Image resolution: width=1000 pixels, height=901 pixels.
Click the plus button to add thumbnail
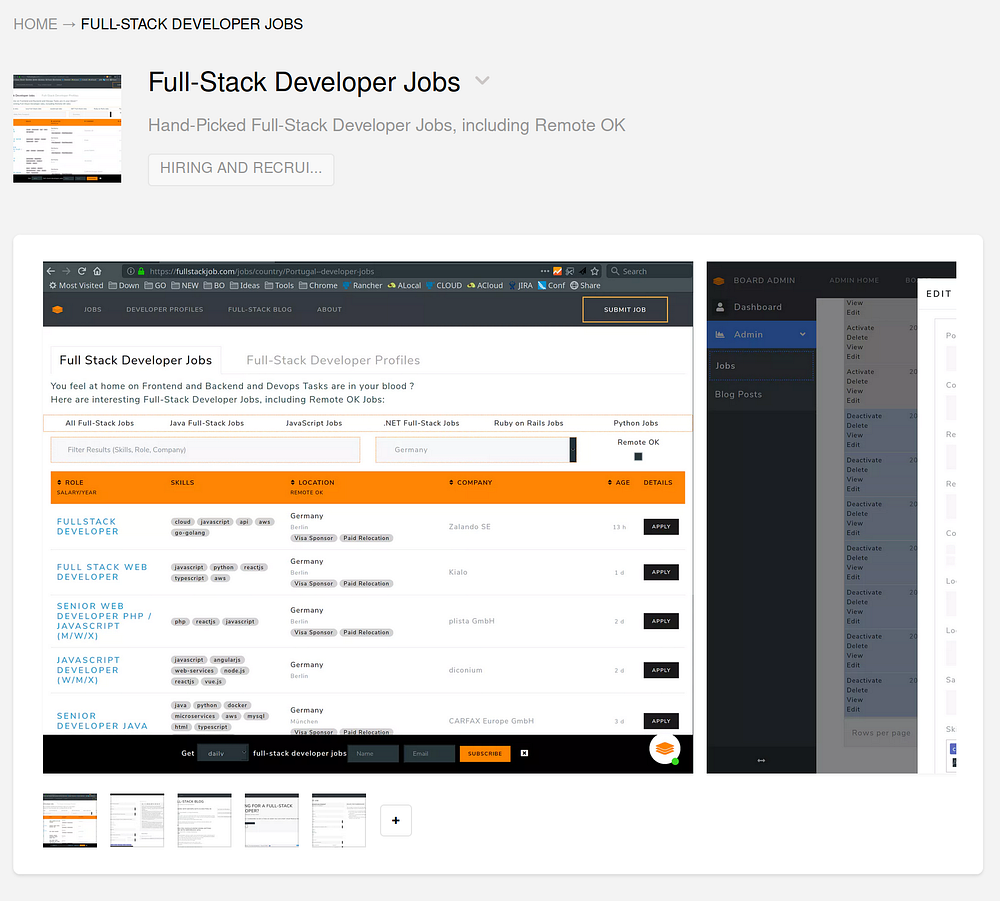coord(395,820)
